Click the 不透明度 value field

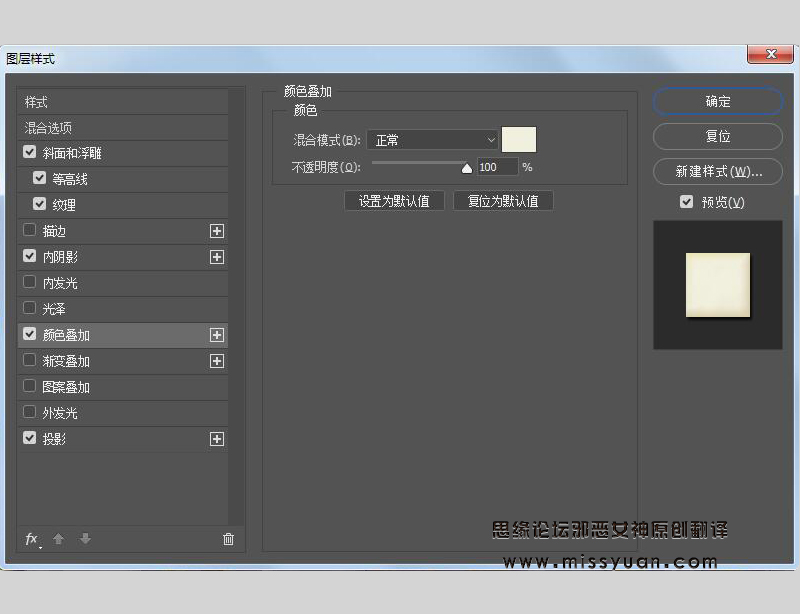497,166
